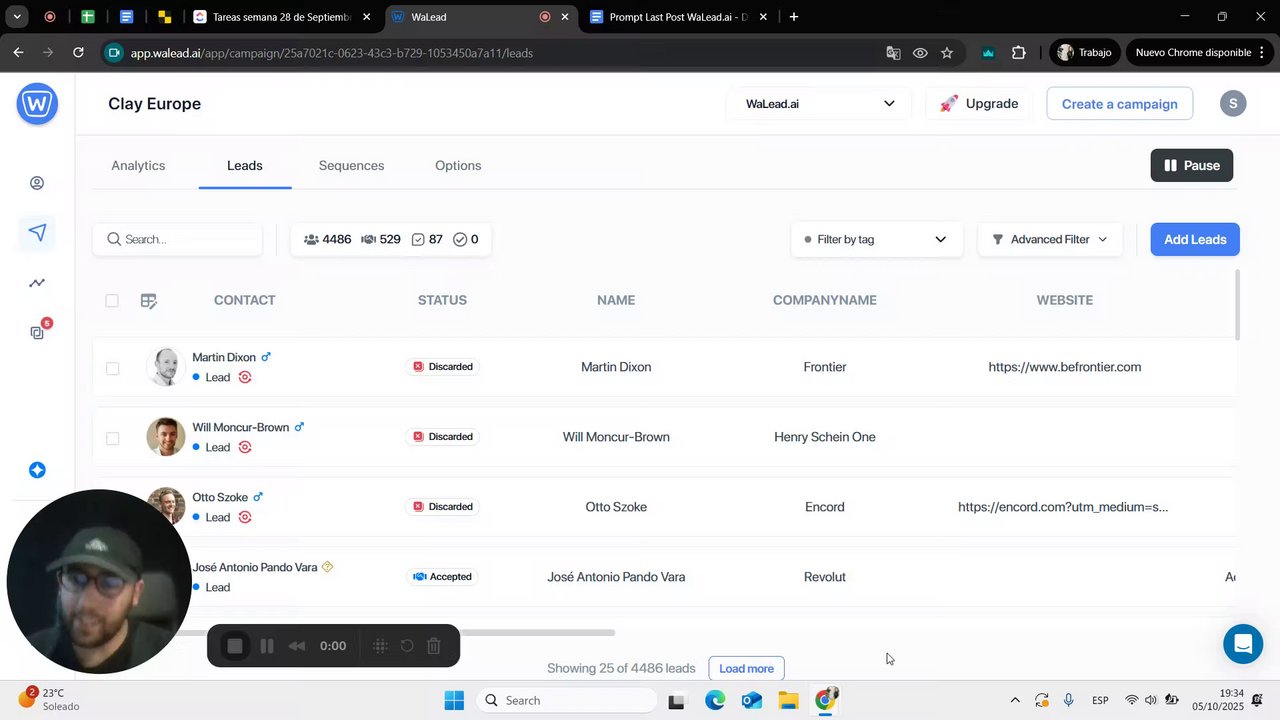Click the handshake count 529
1280x720 pixels.
[x=381, y=239]
